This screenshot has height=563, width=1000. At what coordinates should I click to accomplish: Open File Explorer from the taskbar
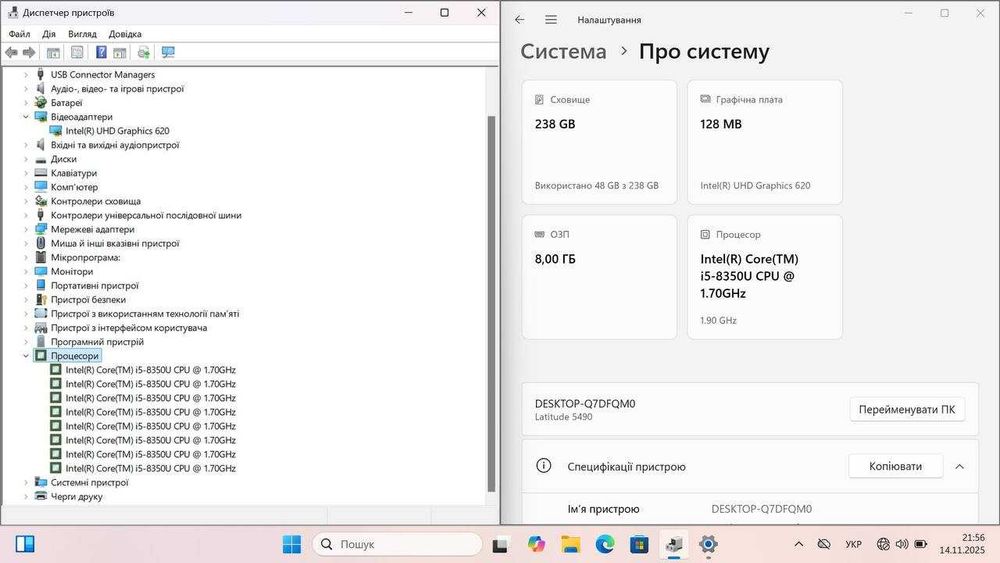coord(571,544)
